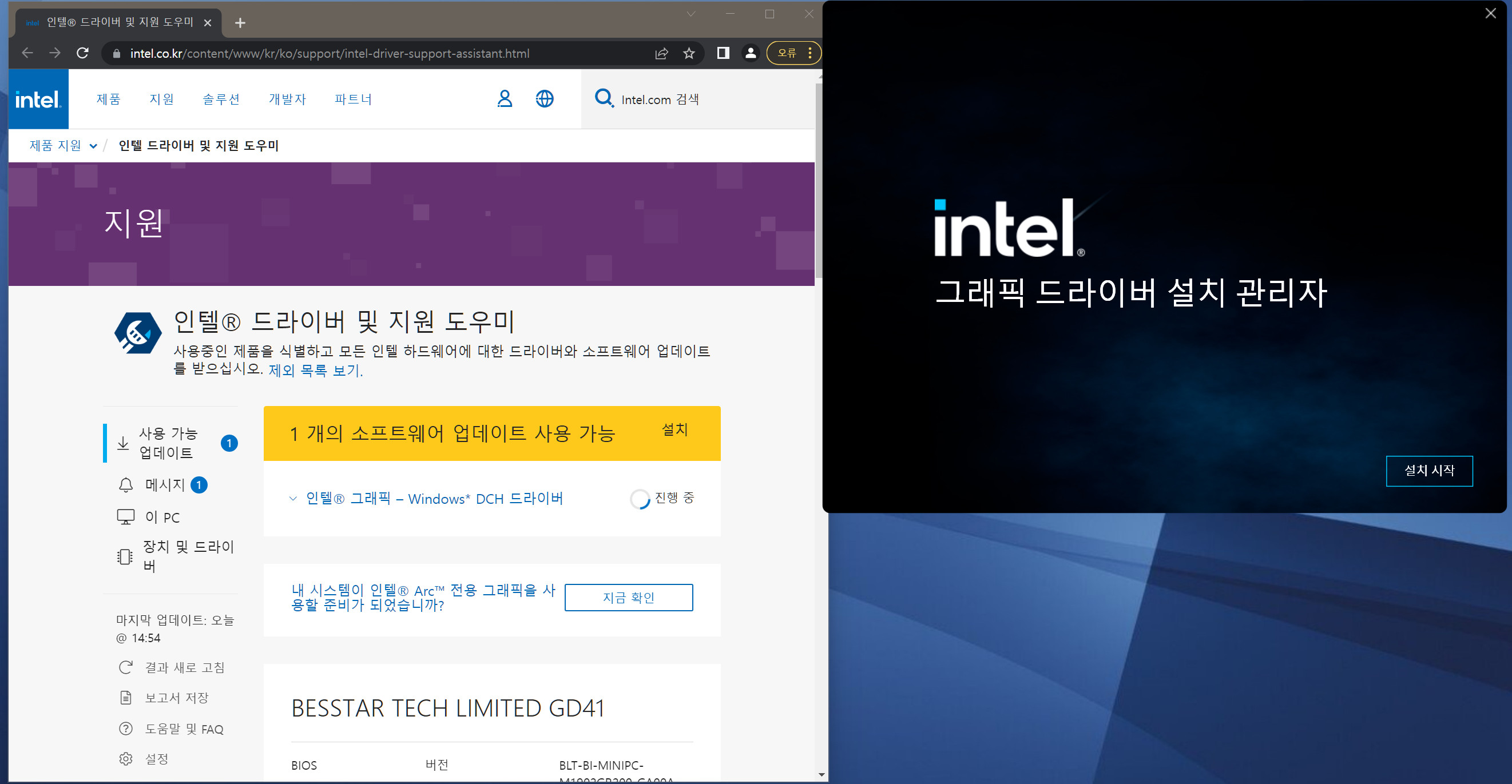Click the 사용 가능 업데이트 count badge

click(x=229, y=443)
